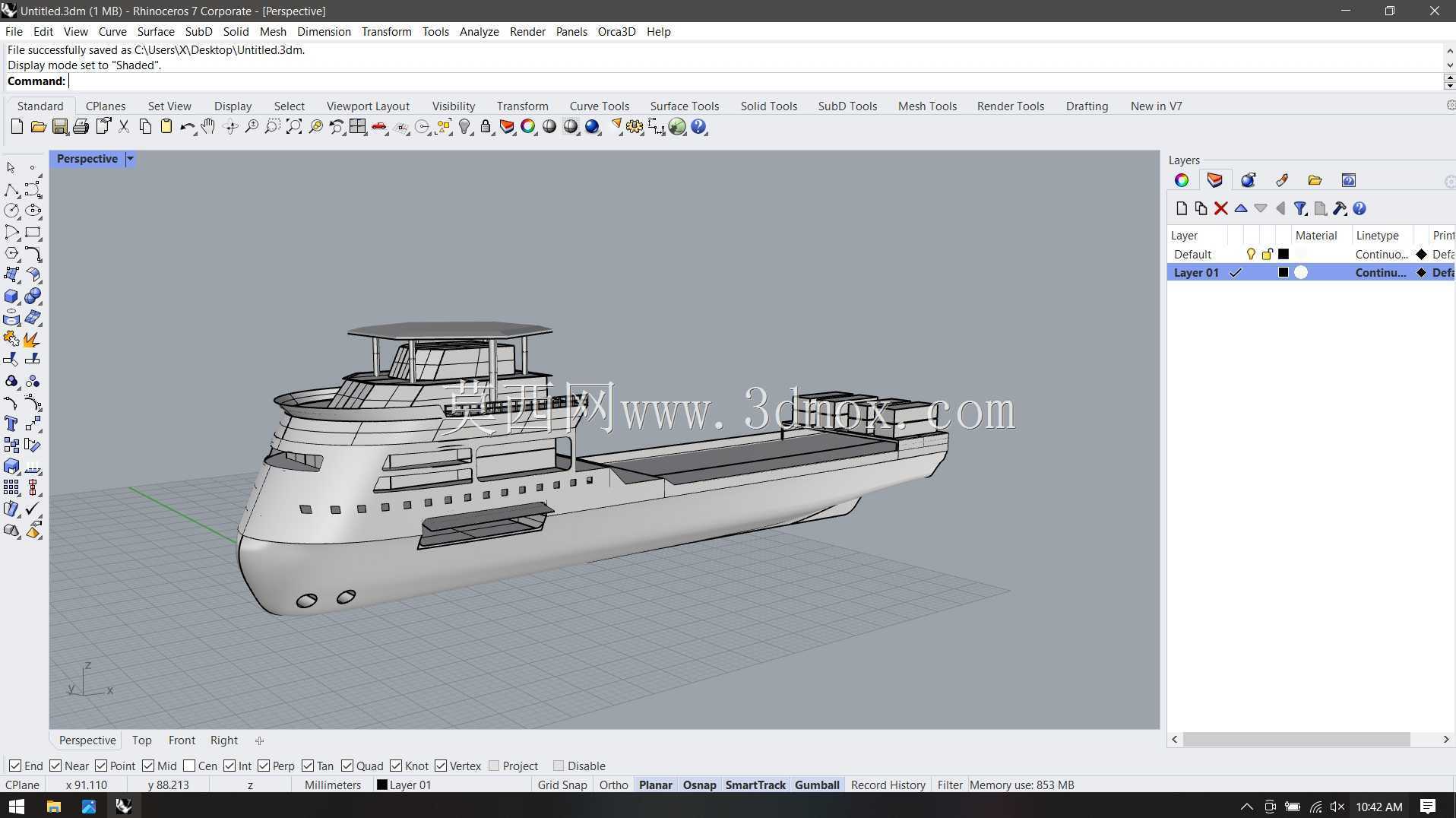Choose the Box solid tool
1456x818 pixels.
pyautogui.click(x=11, y=296)
